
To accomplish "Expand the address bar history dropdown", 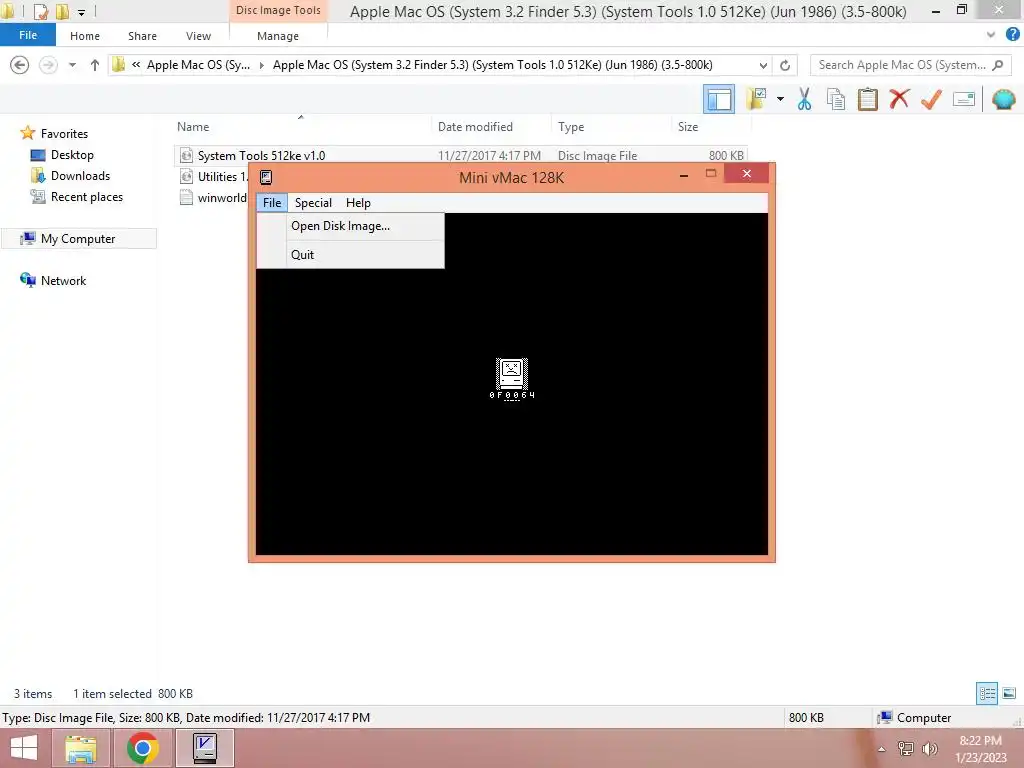I will click(x=763, y=65).
